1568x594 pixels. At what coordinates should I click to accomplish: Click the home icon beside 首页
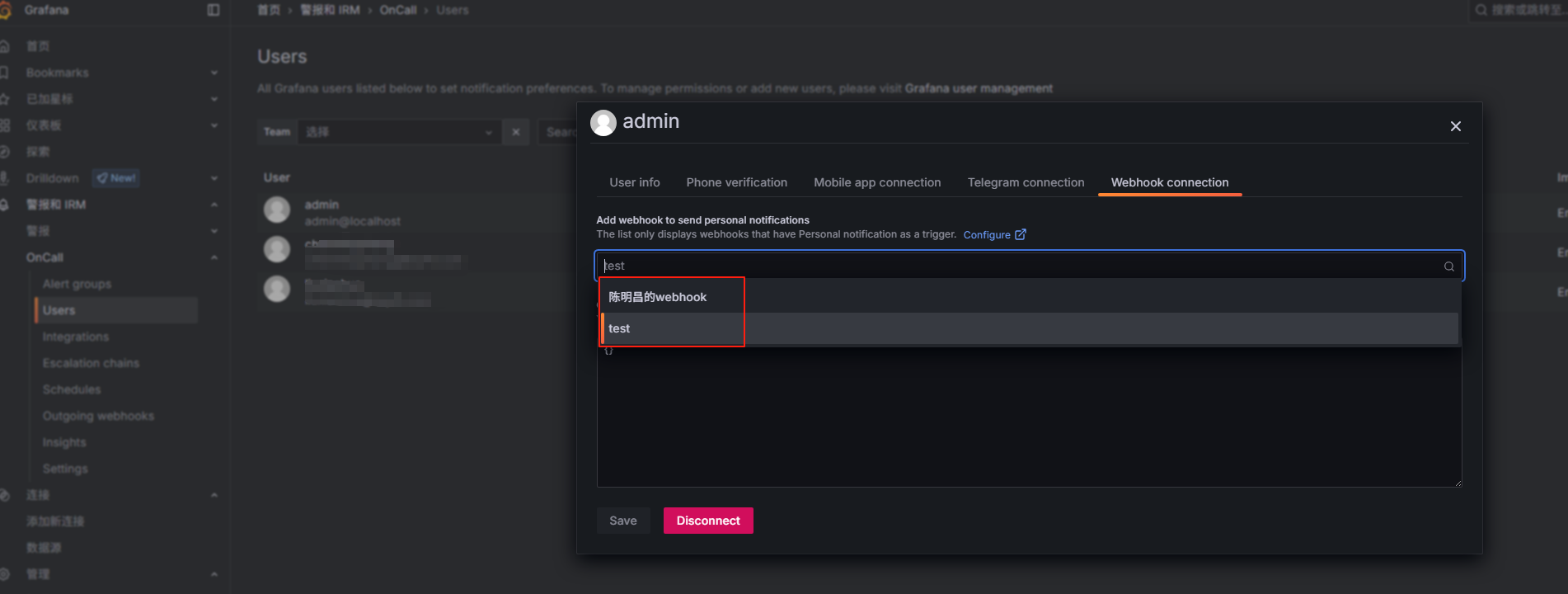coord(4,46)
